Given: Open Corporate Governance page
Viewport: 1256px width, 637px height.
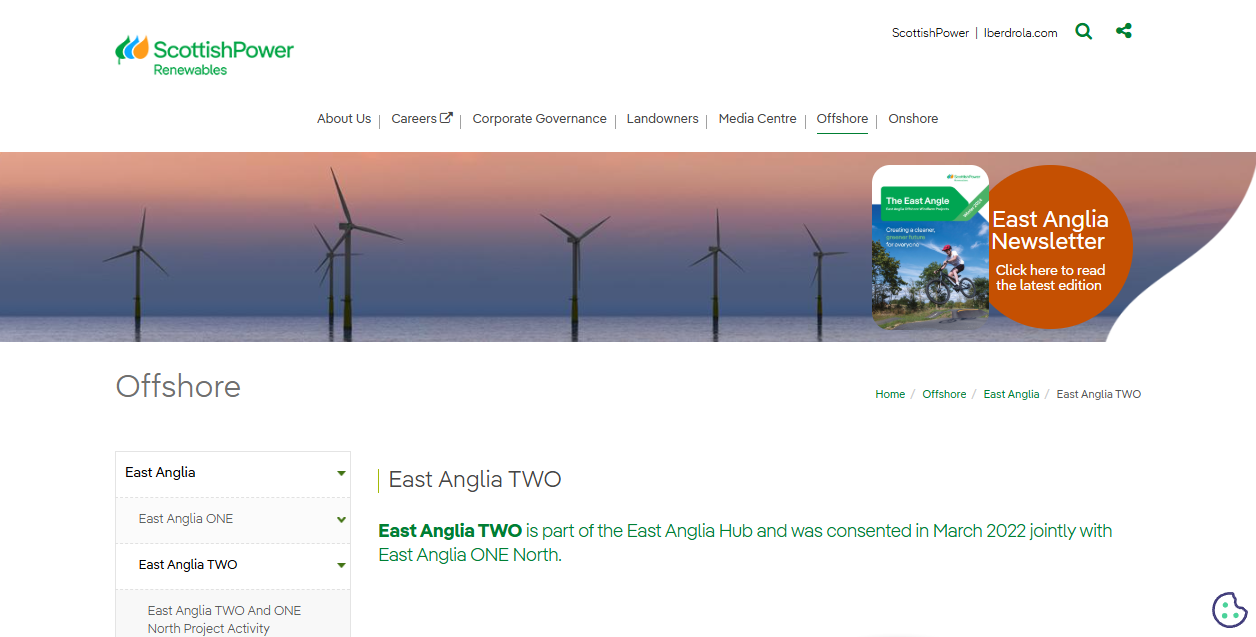Looking at the screenshot, I should (x=539, y=118).
